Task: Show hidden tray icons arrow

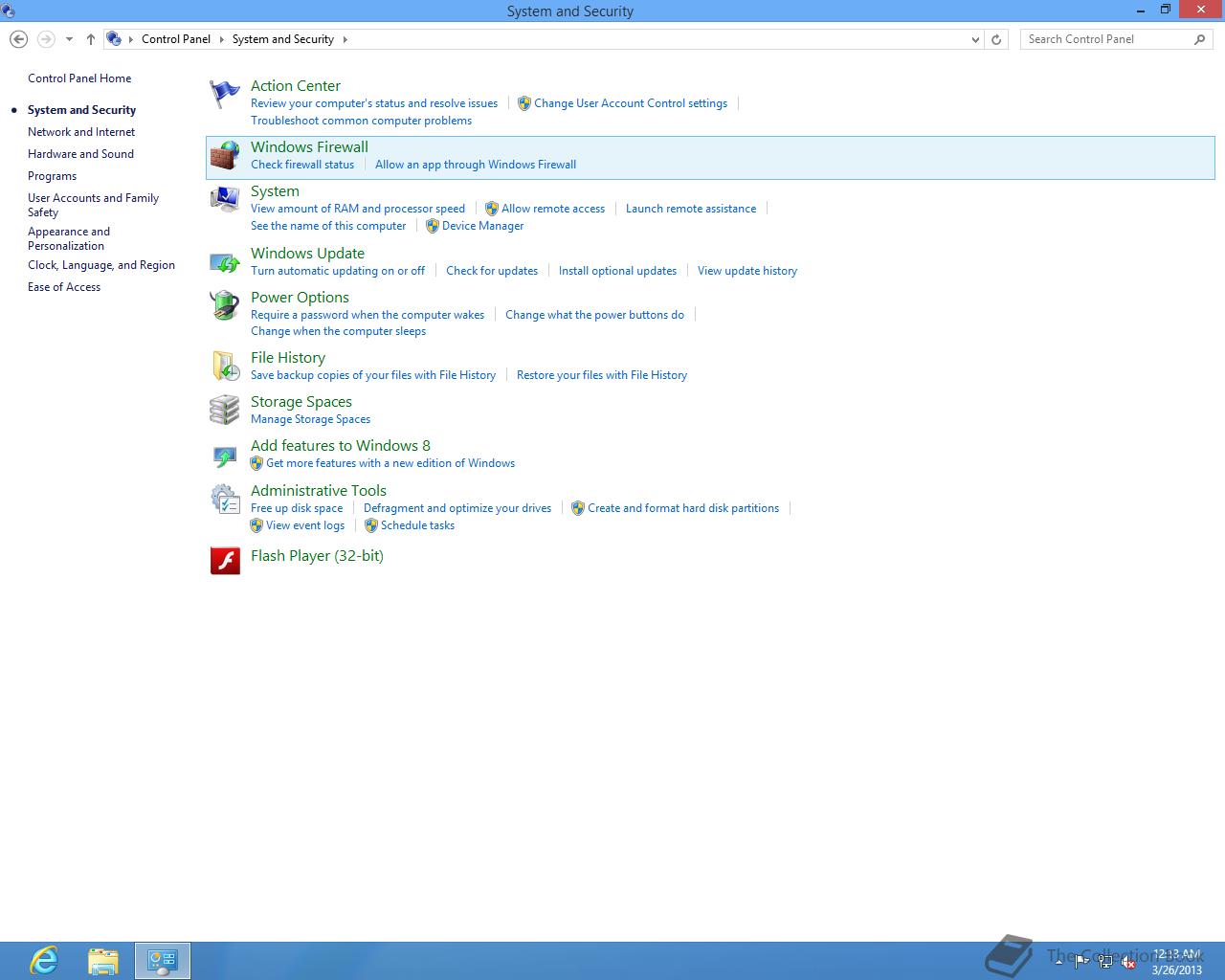Action: 1058,960
